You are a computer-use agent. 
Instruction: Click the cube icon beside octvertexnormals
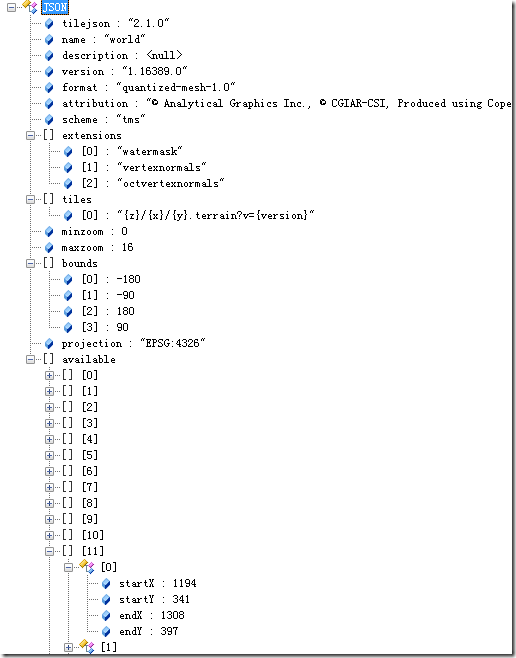(68, 183)
